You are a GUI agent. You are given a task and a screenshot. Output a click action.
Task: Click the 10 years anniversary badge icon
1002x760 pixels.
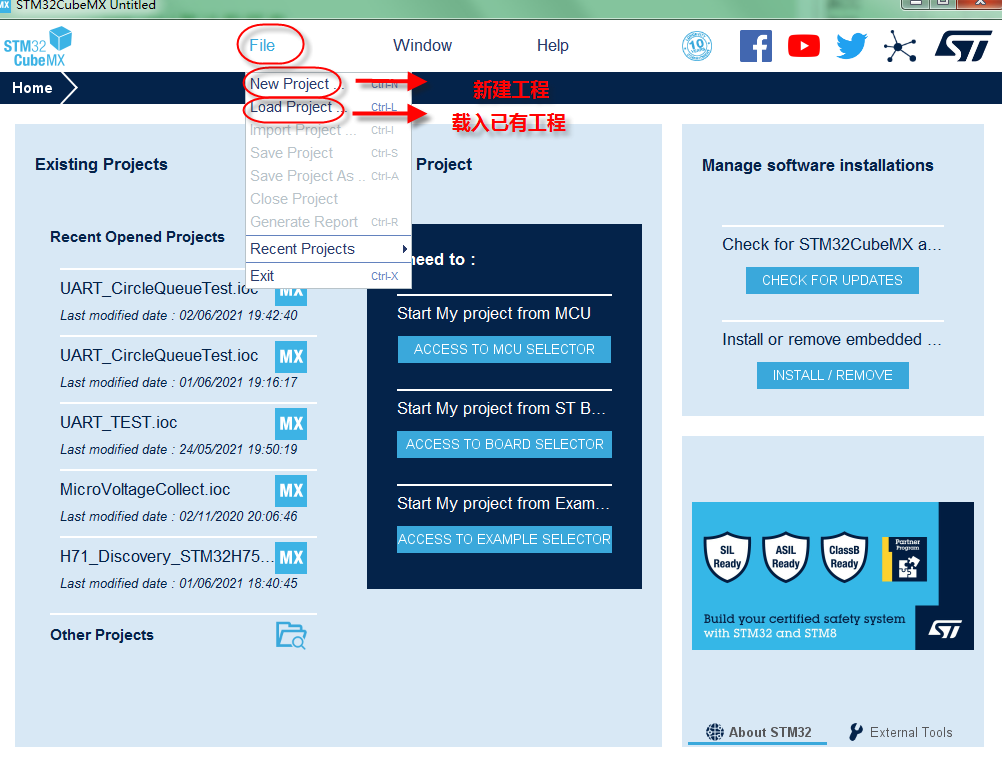tap(697, 46)
